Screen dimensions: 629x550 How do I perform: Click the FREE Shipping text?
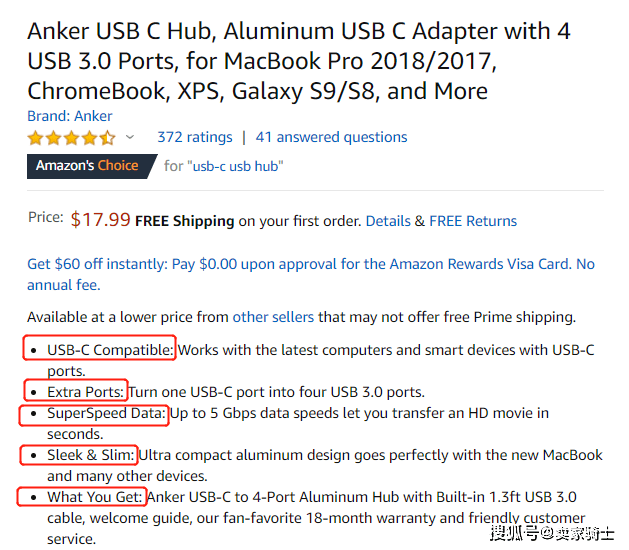point(185,221)
